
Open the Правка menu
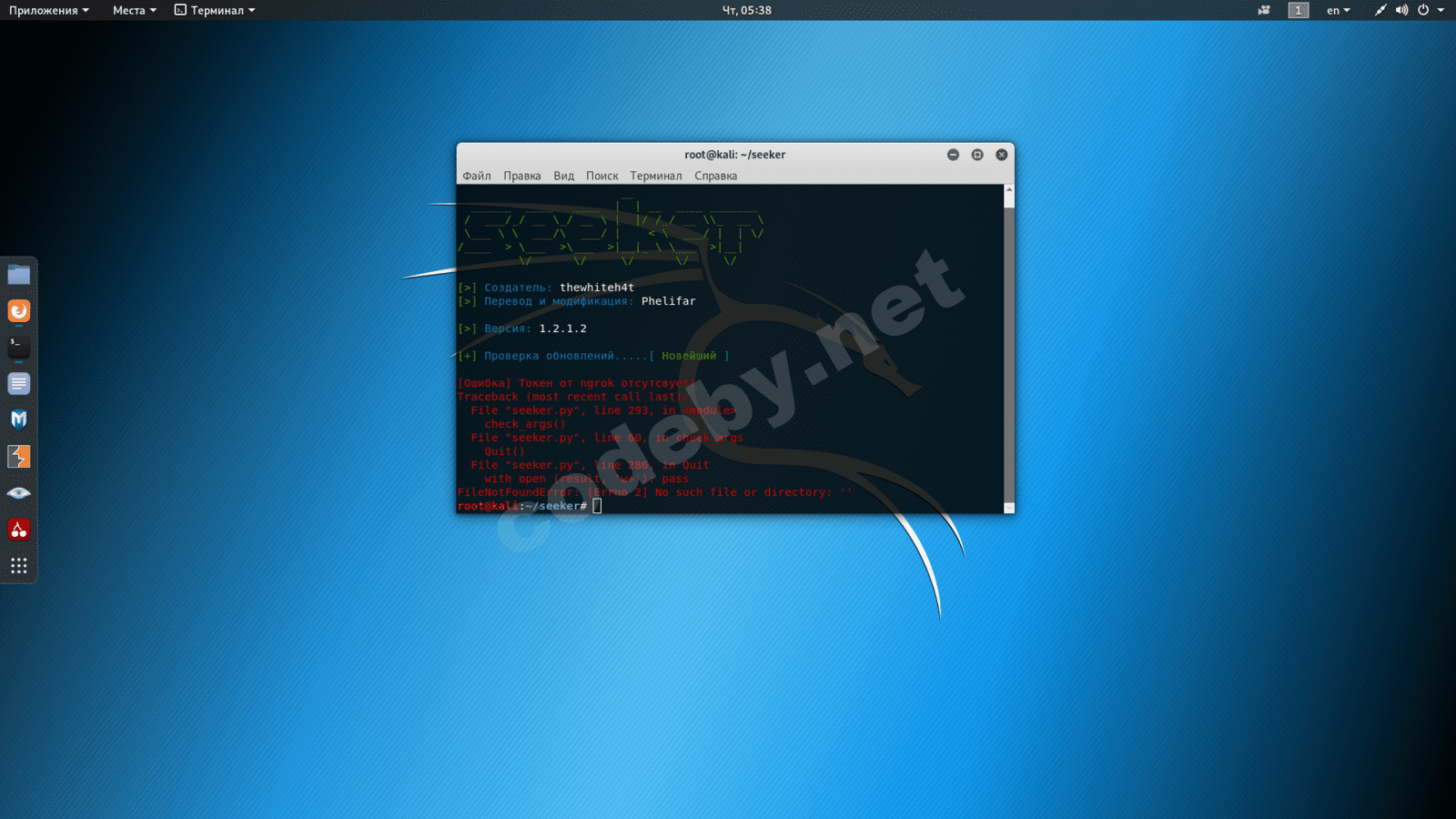[522, 176]
